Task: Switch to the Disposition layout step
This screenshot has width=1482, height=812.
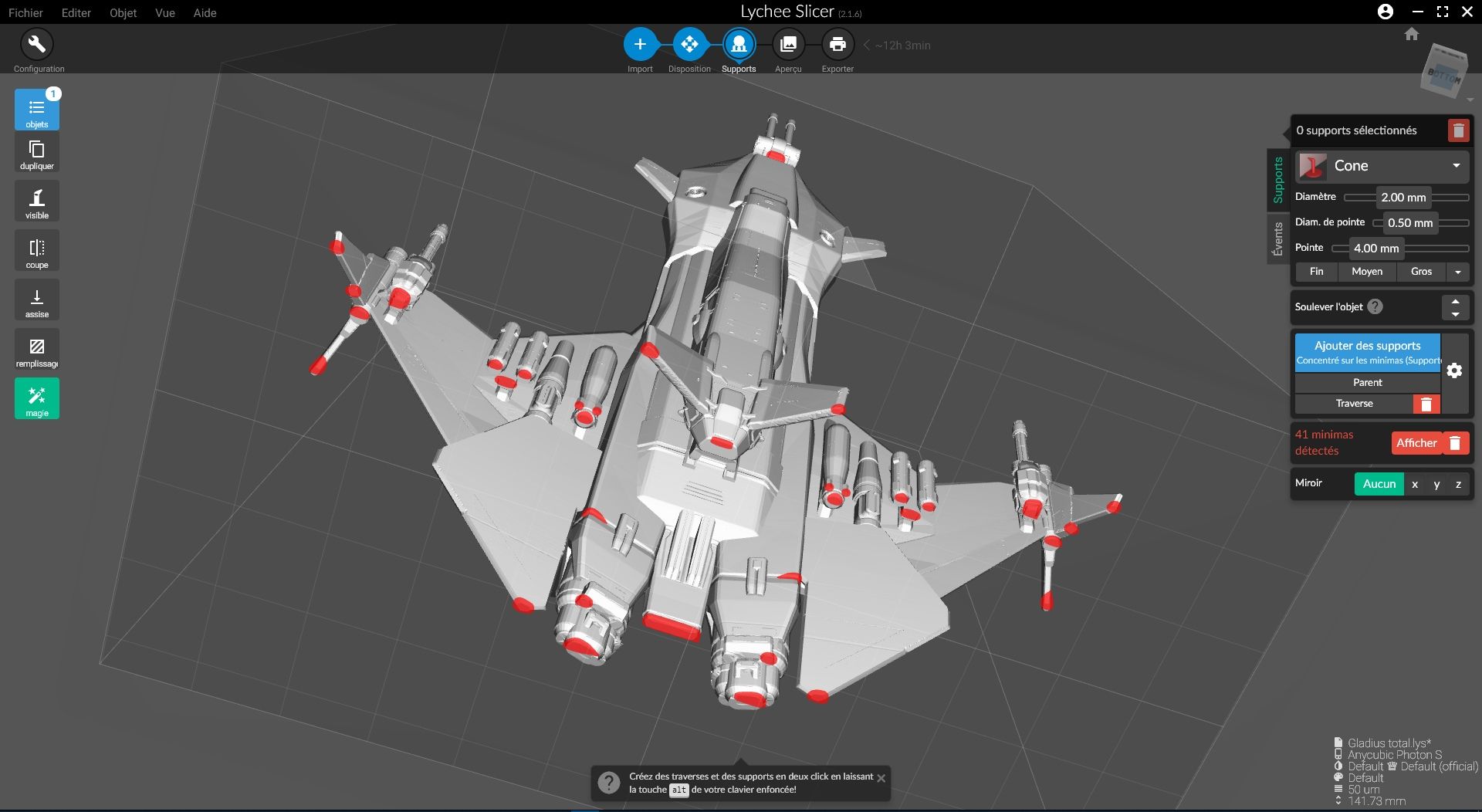Action: (x=689, y=45)
